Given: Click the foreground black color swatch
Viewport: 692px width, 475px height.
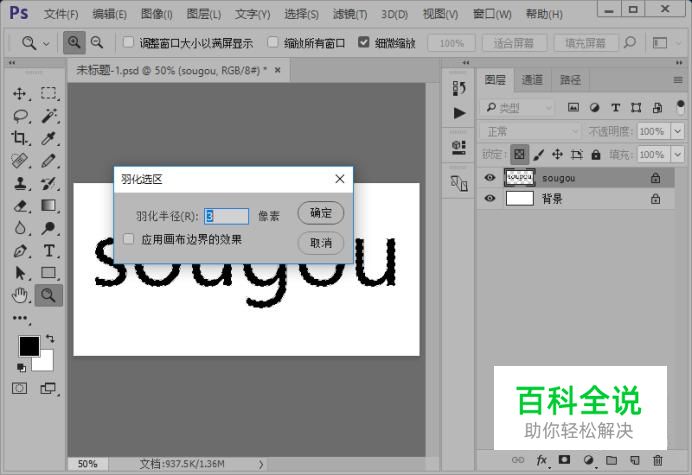Looking at the screenshot, I should click(29, 346).
